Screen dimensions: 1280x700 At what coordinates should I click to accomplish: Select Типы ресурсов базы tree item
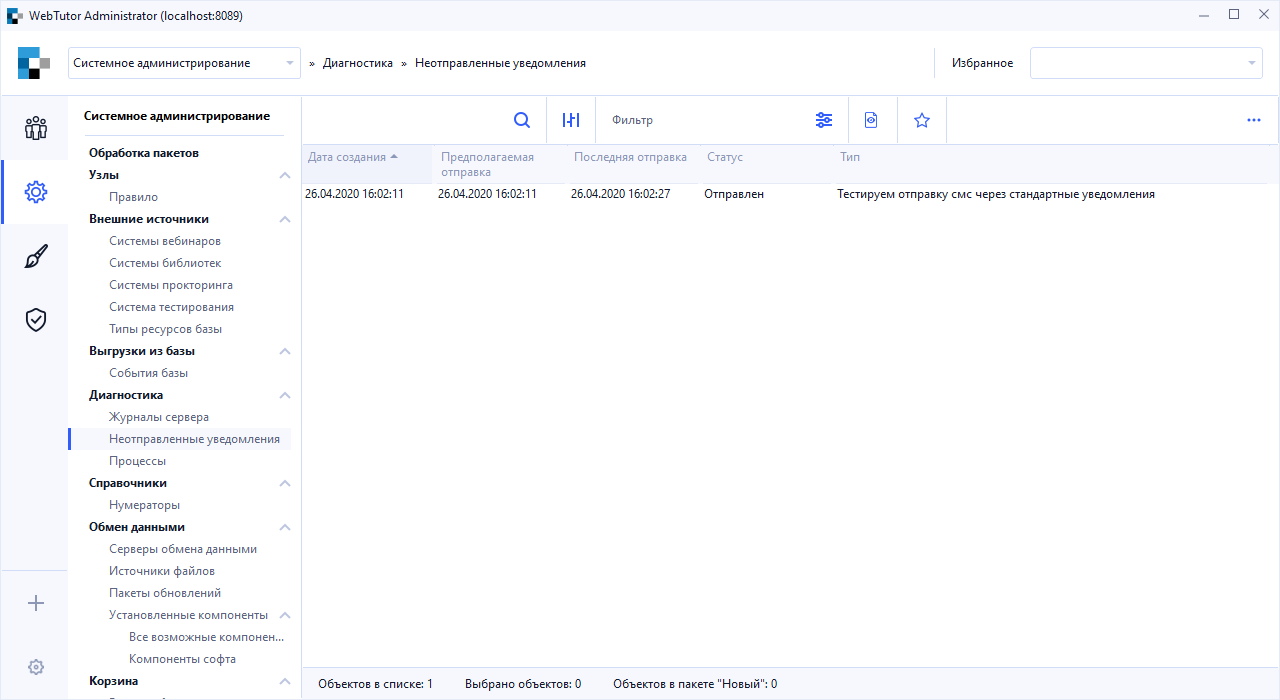165,329
